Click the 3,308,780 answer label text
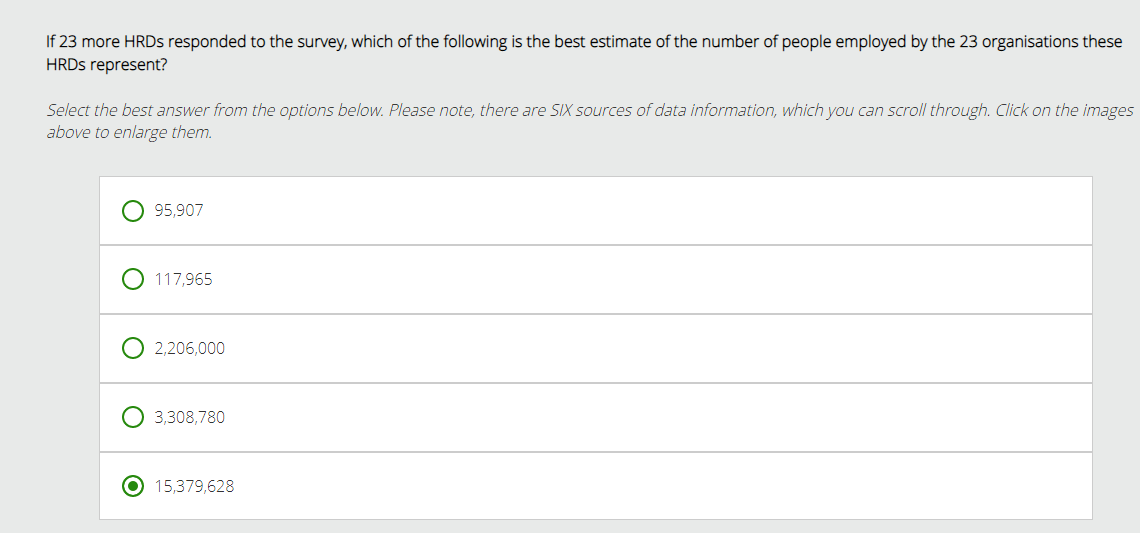 [x=189, y=418]
